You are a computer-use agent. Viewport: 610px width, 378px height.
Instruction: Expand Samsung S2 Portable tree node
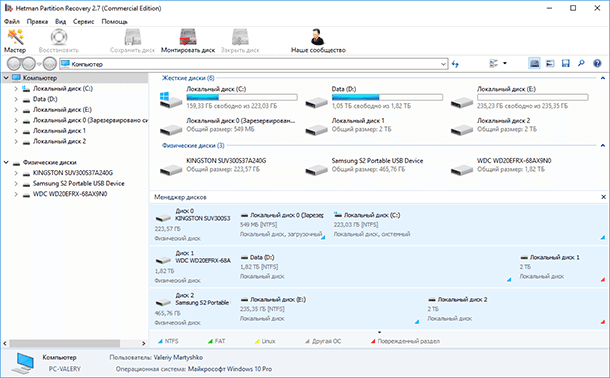point(16,183)
